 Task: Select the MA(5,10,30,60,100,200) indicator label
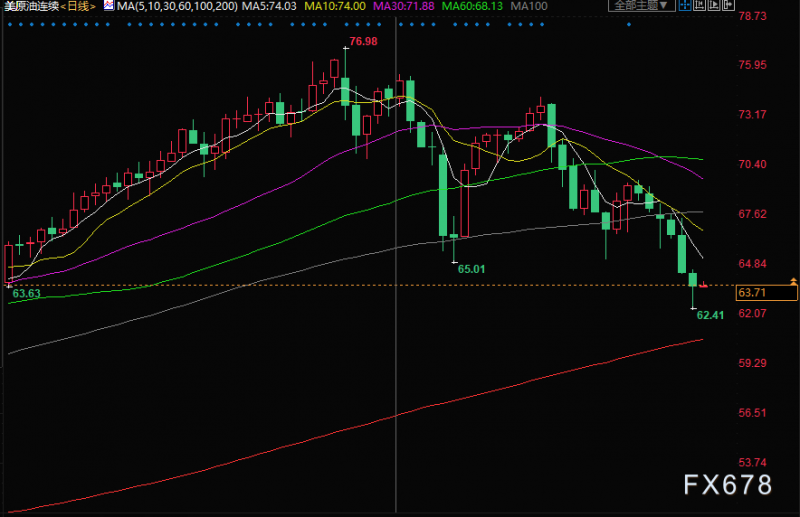coord(177,6)
